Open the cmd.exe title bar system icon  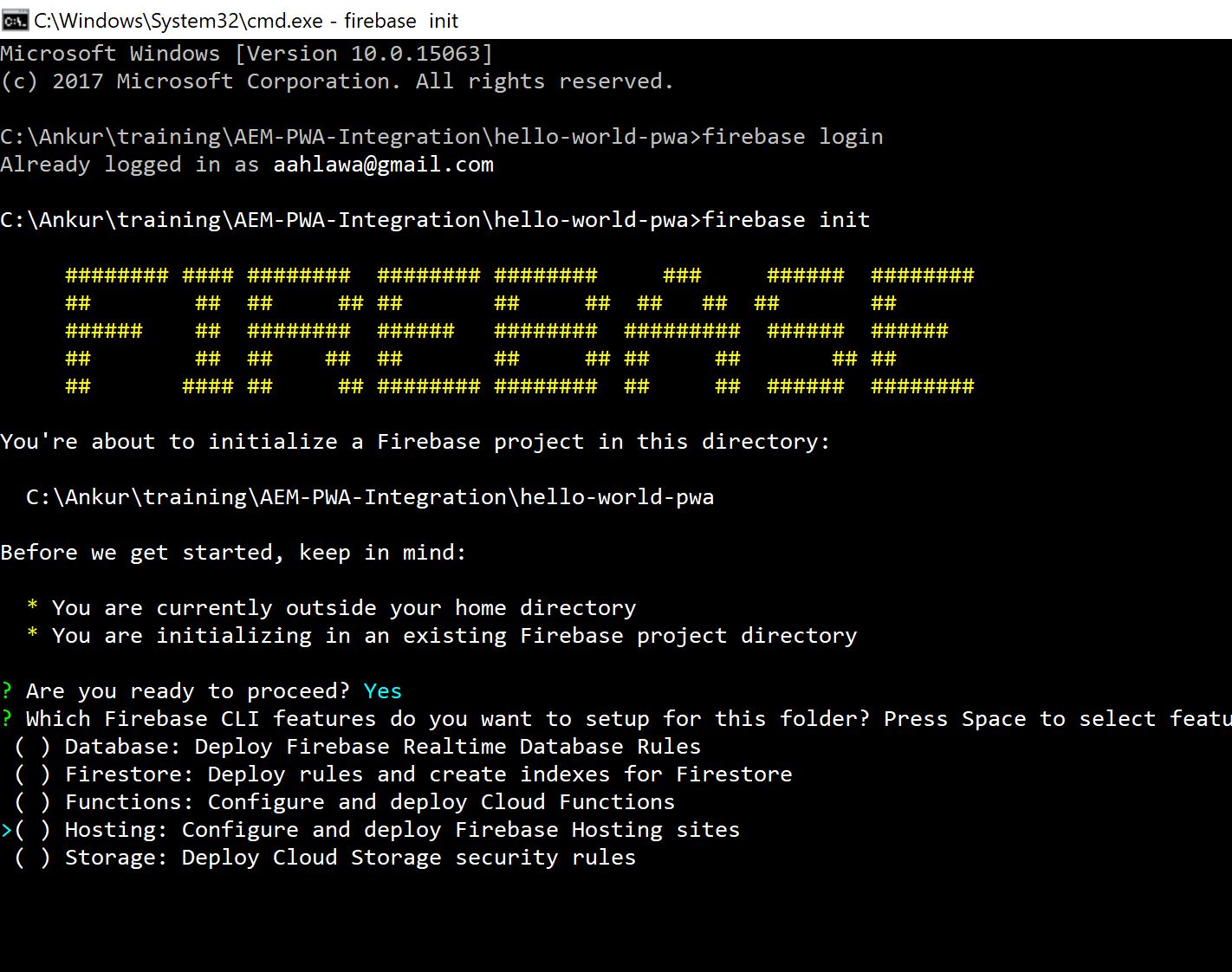pos(15,20)
